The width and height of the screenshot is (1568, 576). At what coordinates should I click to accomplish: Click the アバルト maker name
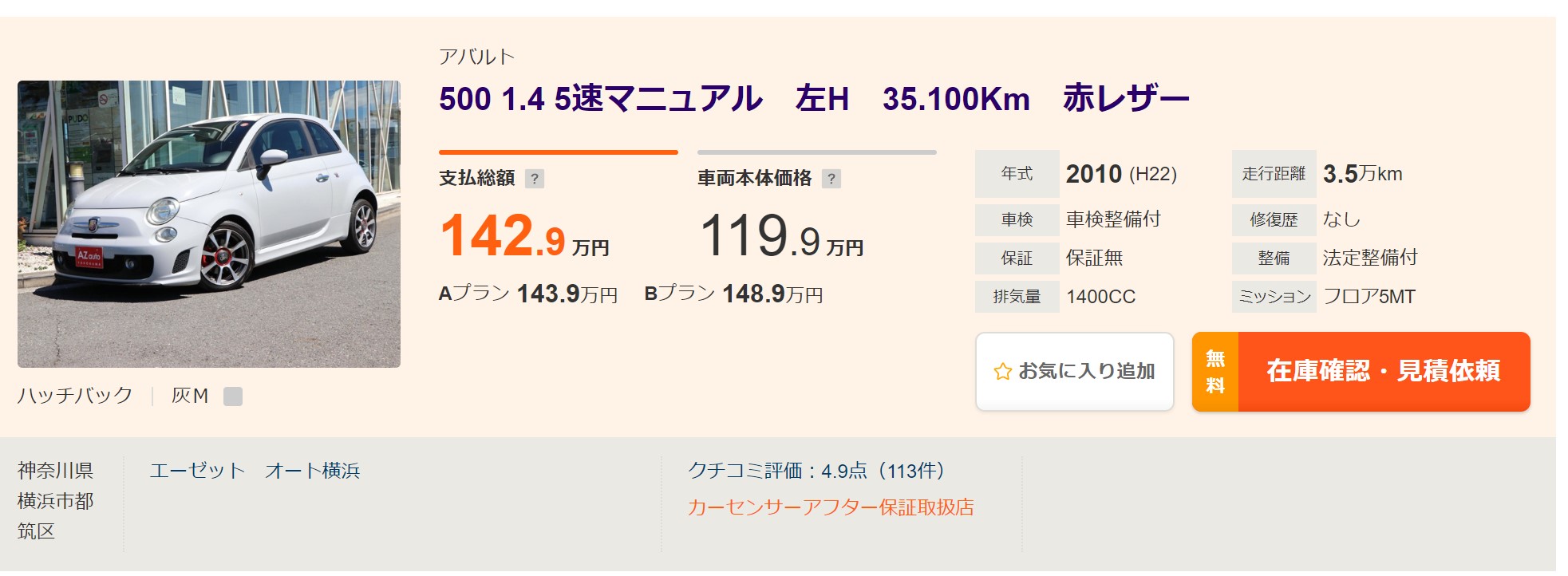click(476, 57)
